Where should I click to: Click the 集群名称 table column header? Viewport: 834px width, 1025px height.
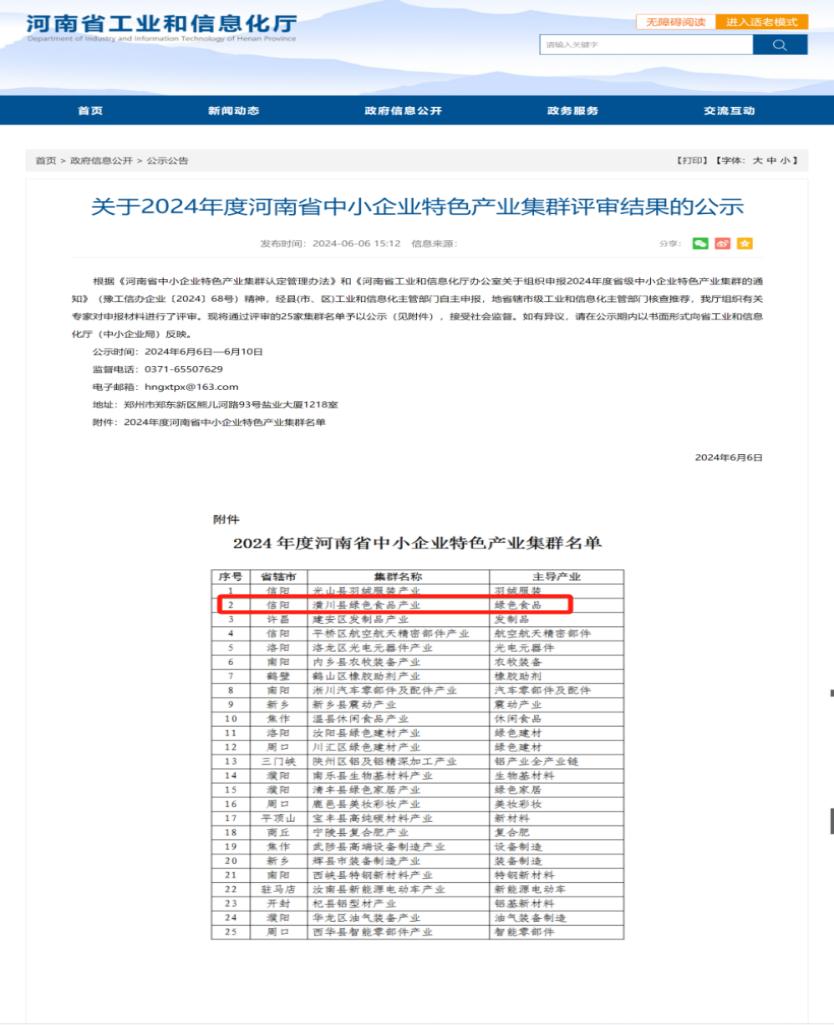(x=398, y=577)
